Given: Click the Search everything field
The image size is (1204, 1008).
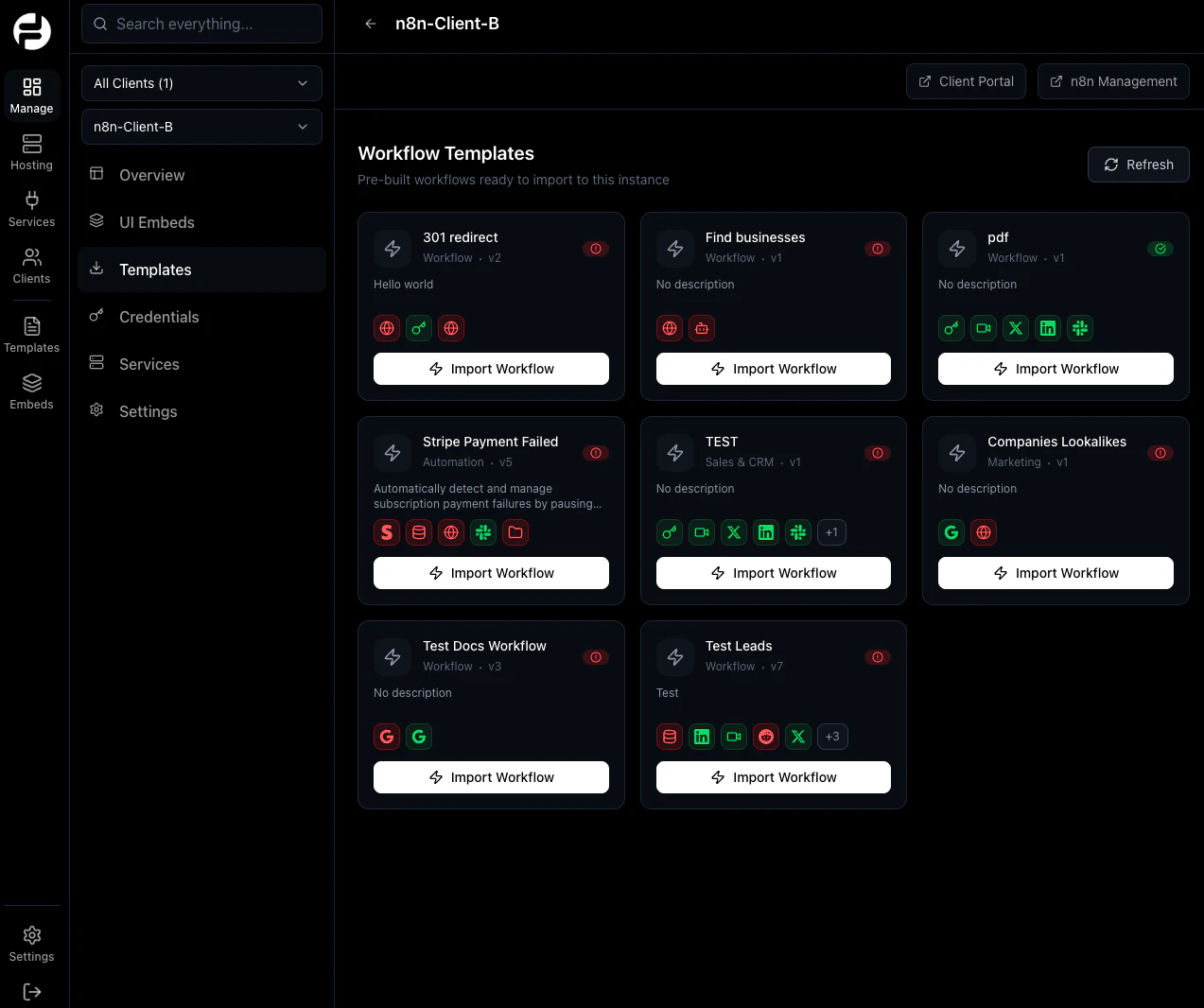Looking at the screenshot, I should (x=201, y=24).
